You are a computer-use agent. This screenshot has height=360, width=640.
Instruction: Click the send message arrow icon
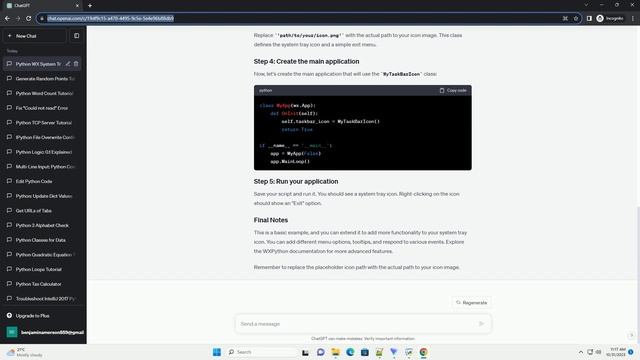point(482,324)
